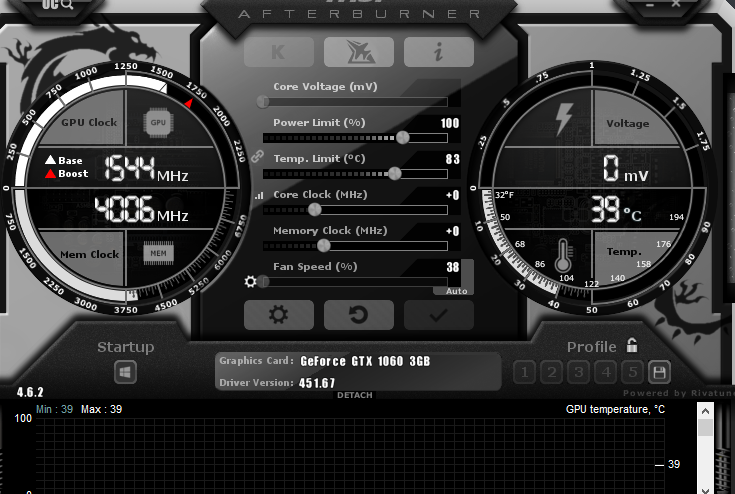Click the graph scrollbar up arrow
The width and height of the screenshot is (735, 494).
pyautogui.click(x=706, y=411)
